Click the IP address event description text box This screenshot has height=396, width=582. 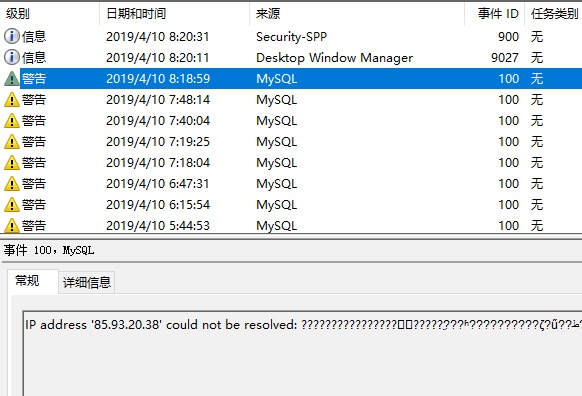(302, 353)
